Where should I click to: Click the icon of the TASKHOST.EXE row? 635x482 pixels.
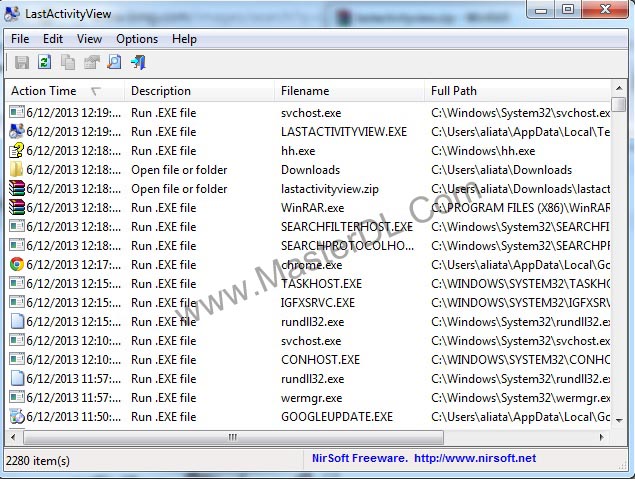[17, 283]
